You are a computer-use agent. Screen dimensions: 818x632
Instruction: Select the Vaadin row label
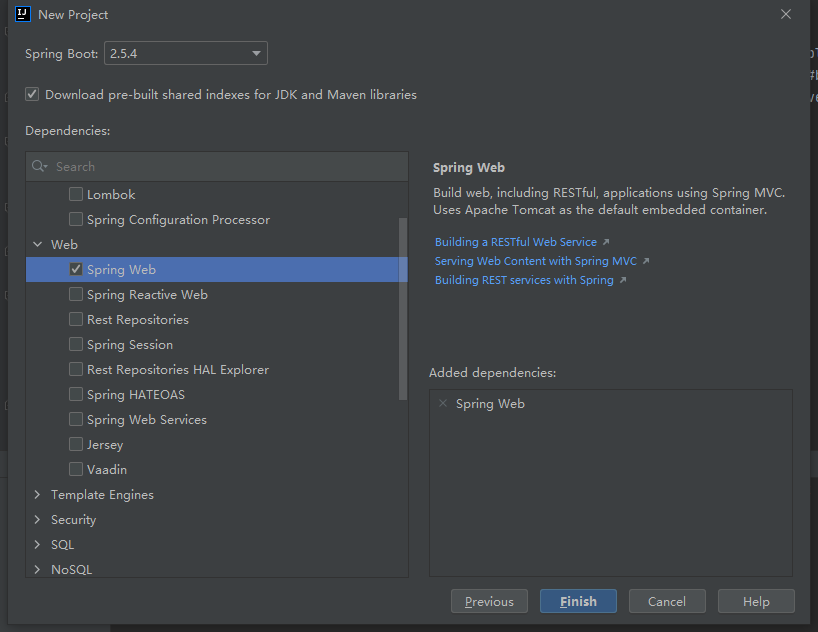107,470
